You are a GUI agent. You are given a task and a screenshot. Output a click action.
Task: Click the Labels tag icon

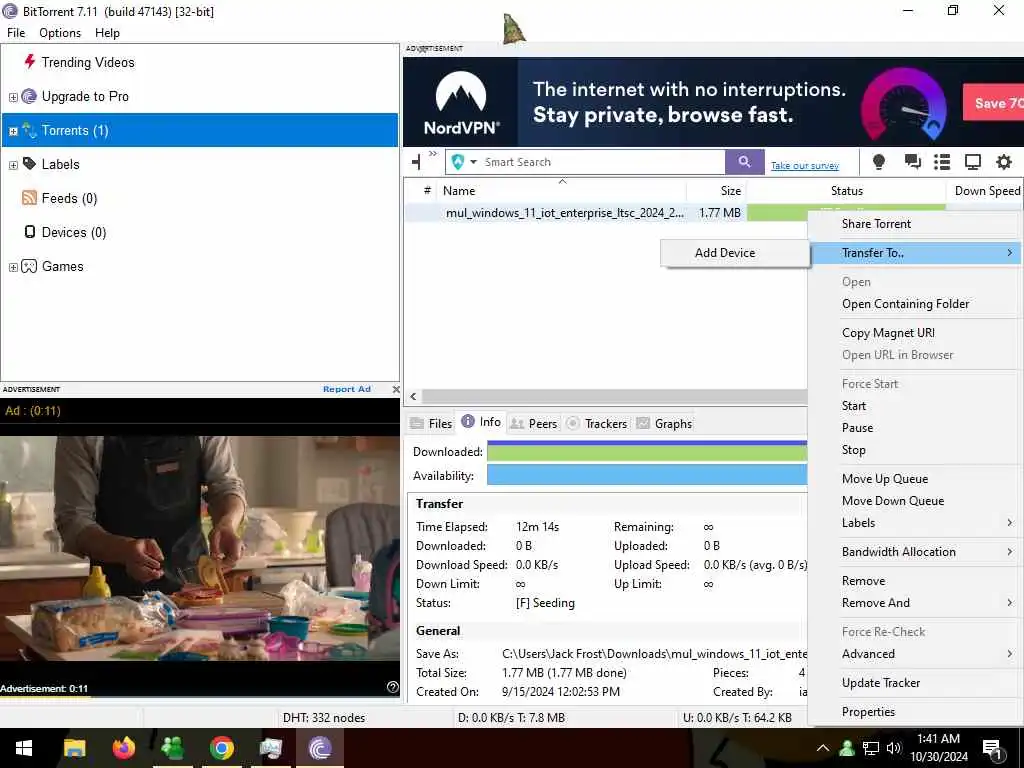tap(29, 163)
